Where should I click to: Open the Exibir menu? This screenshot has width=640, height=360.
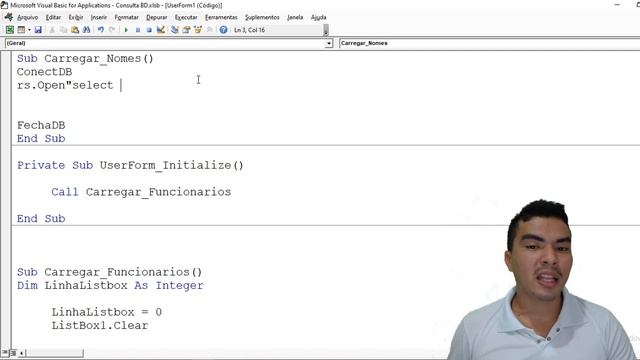coord(76,17)
